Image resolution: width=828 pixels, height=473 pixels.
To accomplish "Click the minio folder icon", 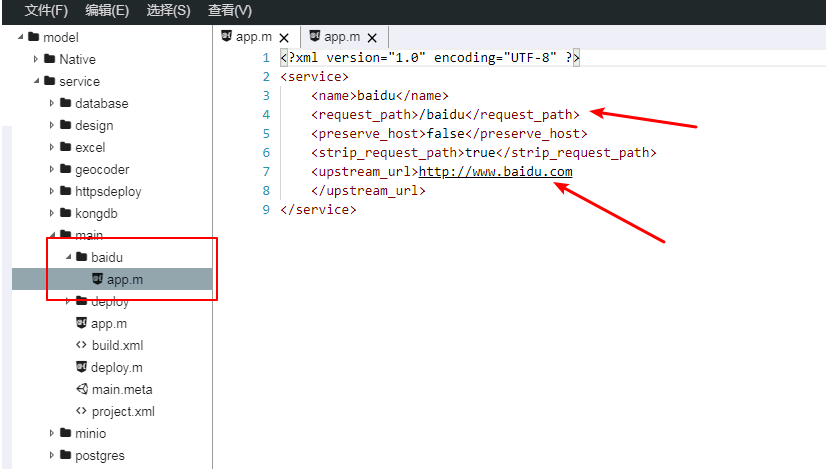I will click(x=66, y=433).
